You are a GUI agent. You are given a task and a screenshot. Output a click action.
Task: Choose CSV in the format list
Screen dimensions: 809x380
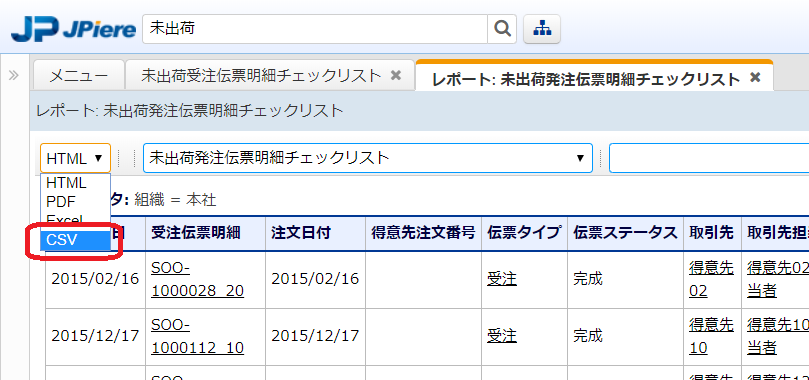[75, 240]
